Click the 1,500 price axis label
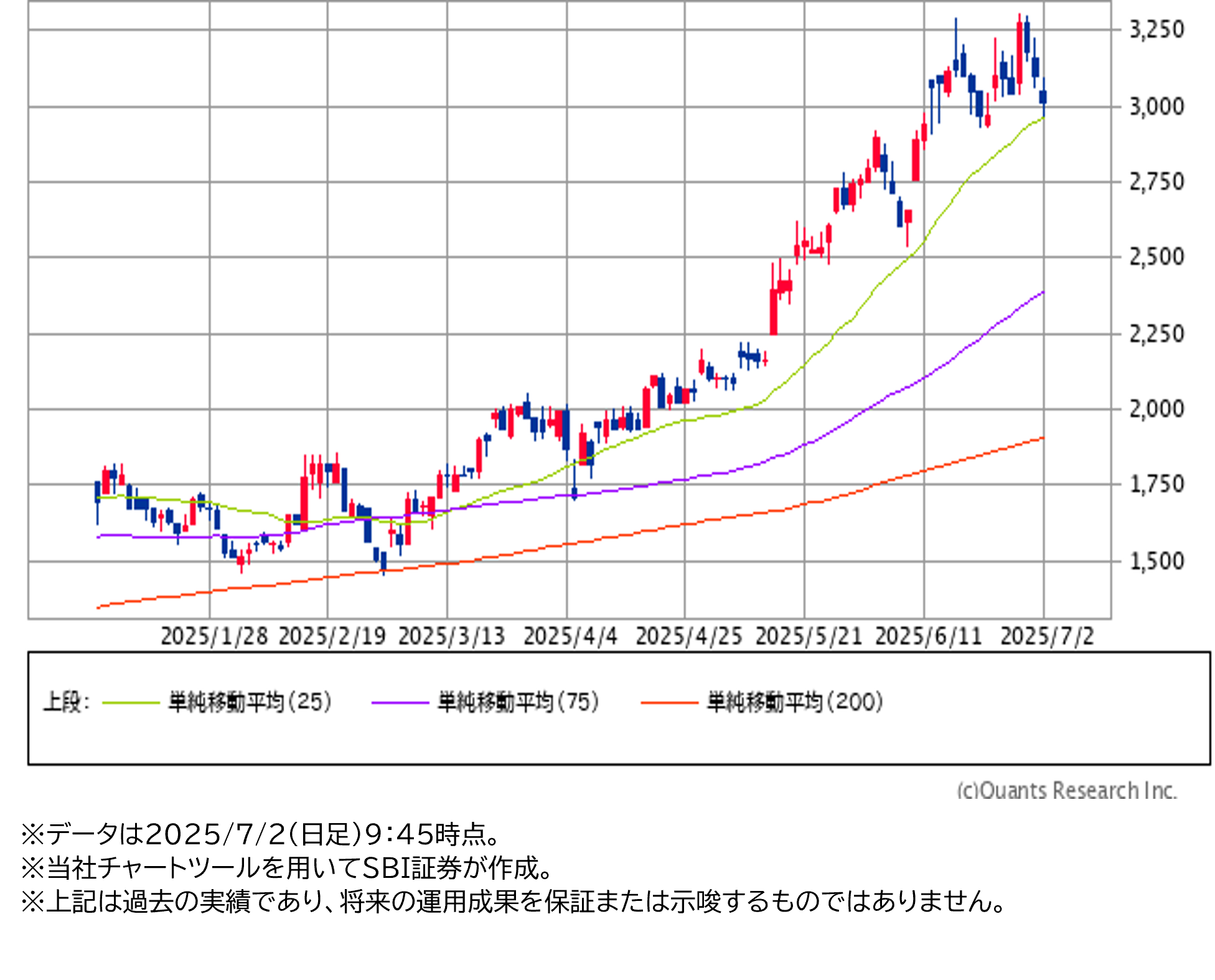Viewport: 1215px width, 980px height. pyautogui.click(x=1156, y=561)
